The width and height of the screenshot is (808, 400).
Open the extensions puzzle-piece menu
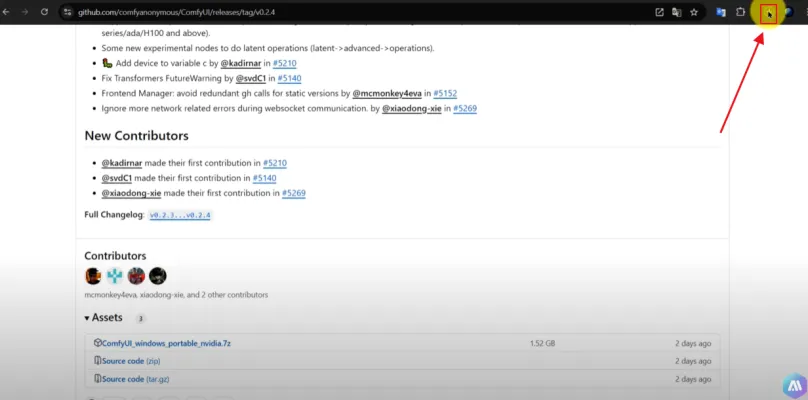(x=740, y=12)
